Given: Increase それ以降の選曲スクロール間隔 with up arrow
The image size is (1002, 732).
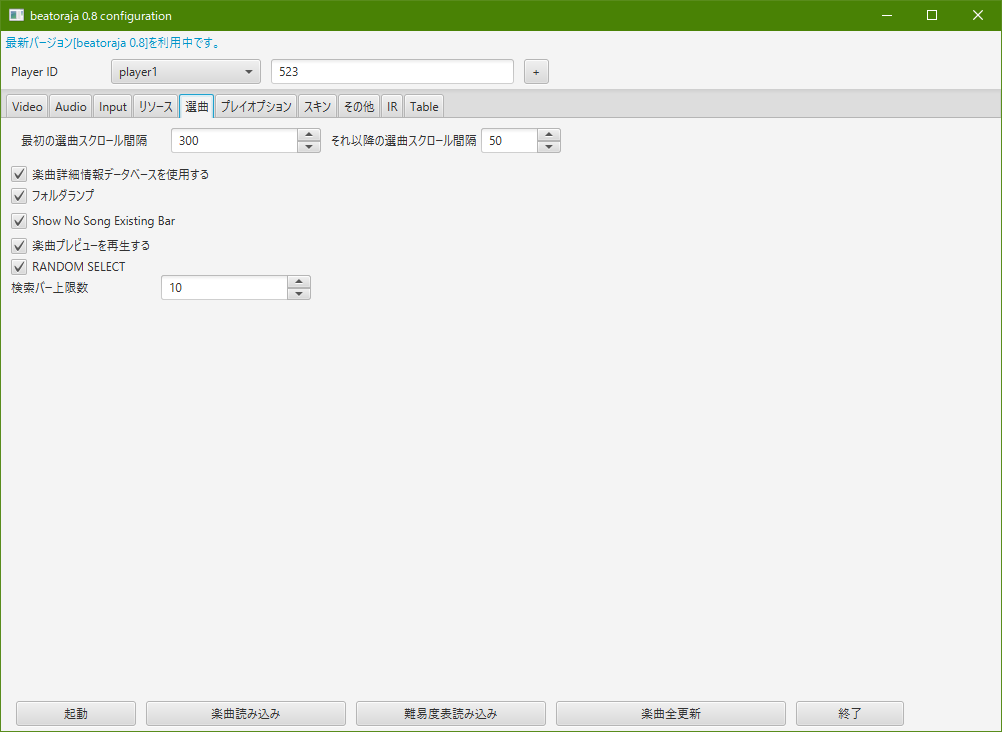Looking at the screenshot, I should click(549, 135).
